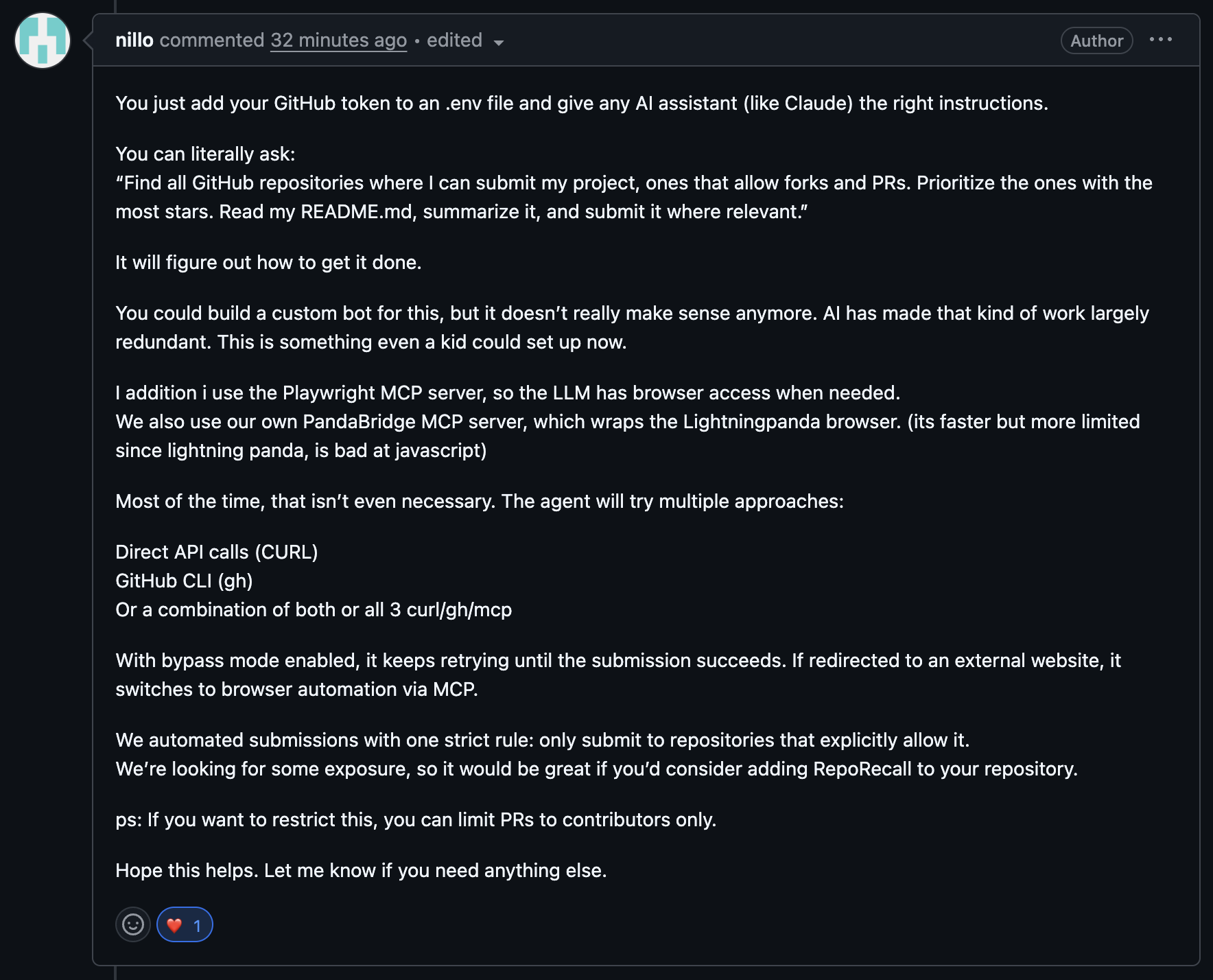Open nillo's profile avatar
The image size is (1213, 980).
pyautogui.click(x=43, y=40)
